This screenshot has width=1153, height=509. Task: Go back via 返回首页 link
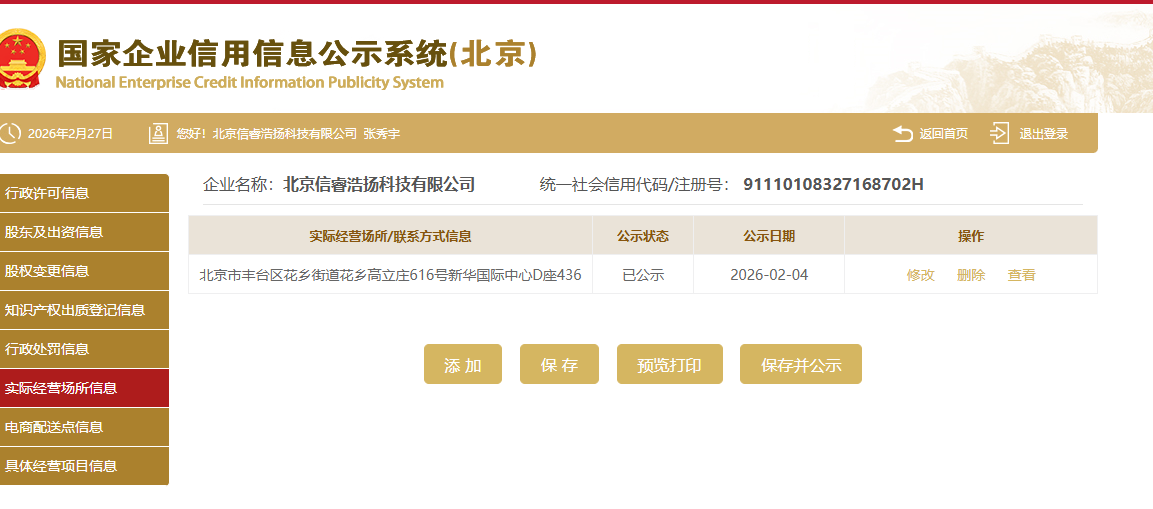coord(943,134)
